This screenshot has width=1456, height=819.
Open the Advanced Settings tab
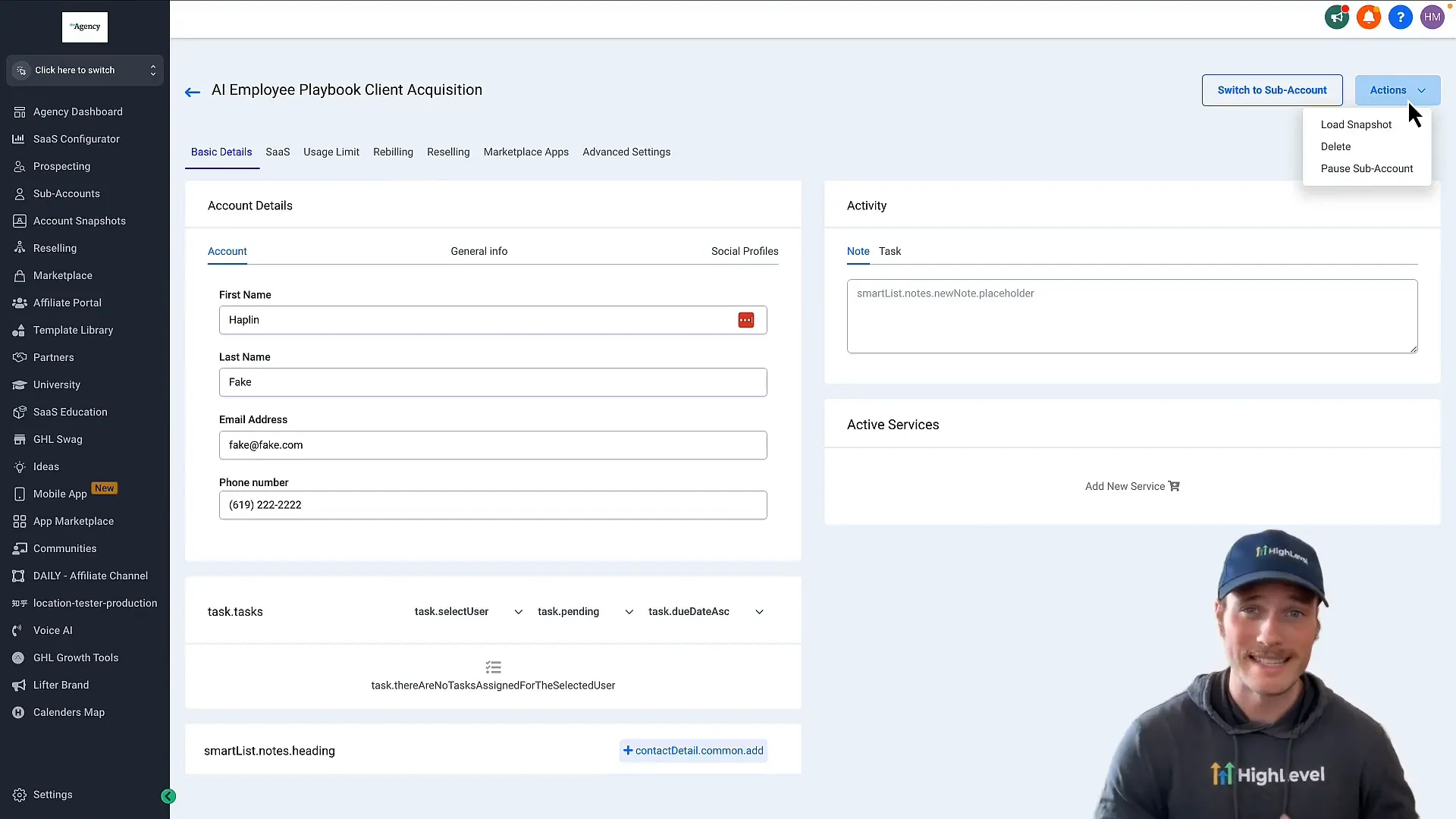click(x=626, y=152)
